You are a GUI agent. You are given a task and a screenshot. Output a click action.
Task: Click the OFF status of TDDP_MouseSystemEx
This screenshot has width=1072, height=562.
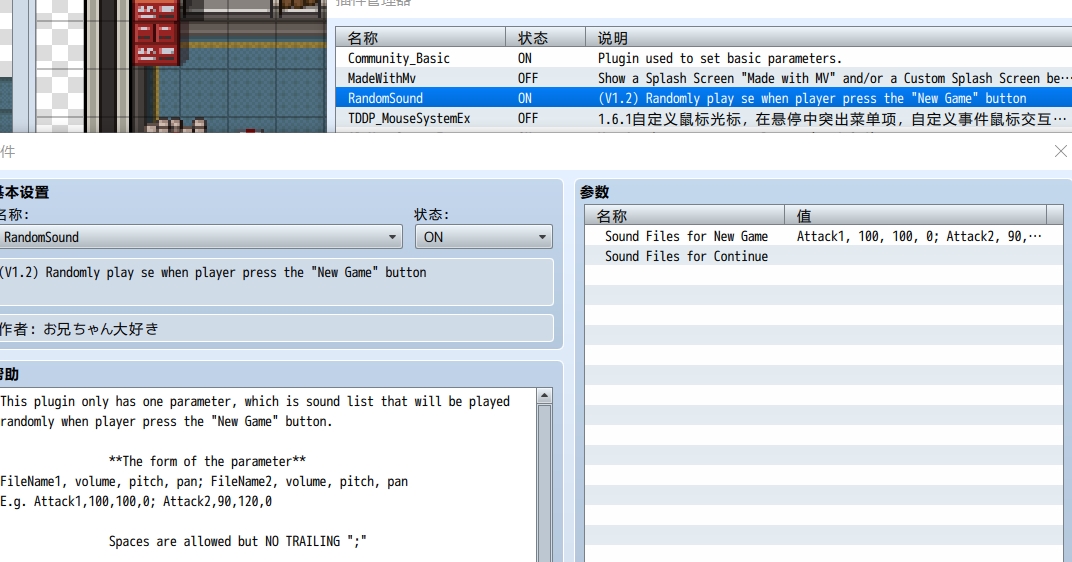(x=528, y=118)
